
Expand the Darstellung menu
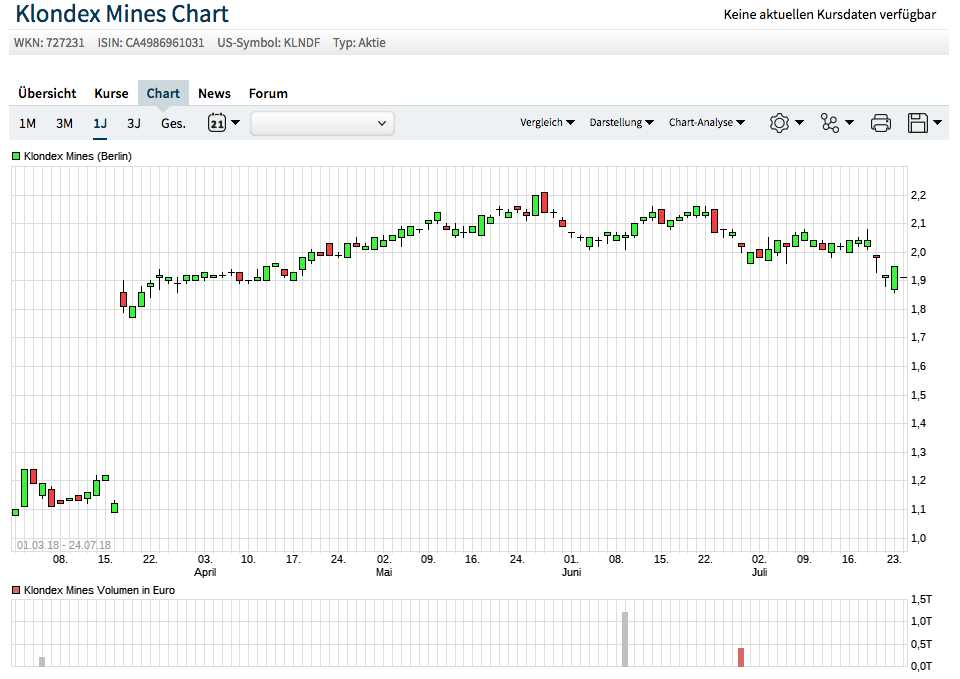(621, 123)
